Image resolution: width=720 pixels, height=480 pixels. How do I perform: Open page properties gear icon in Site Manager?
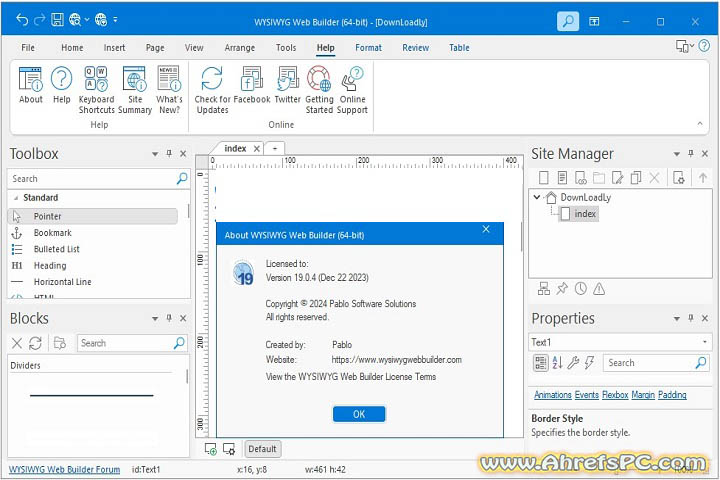(x=678, y=178)
